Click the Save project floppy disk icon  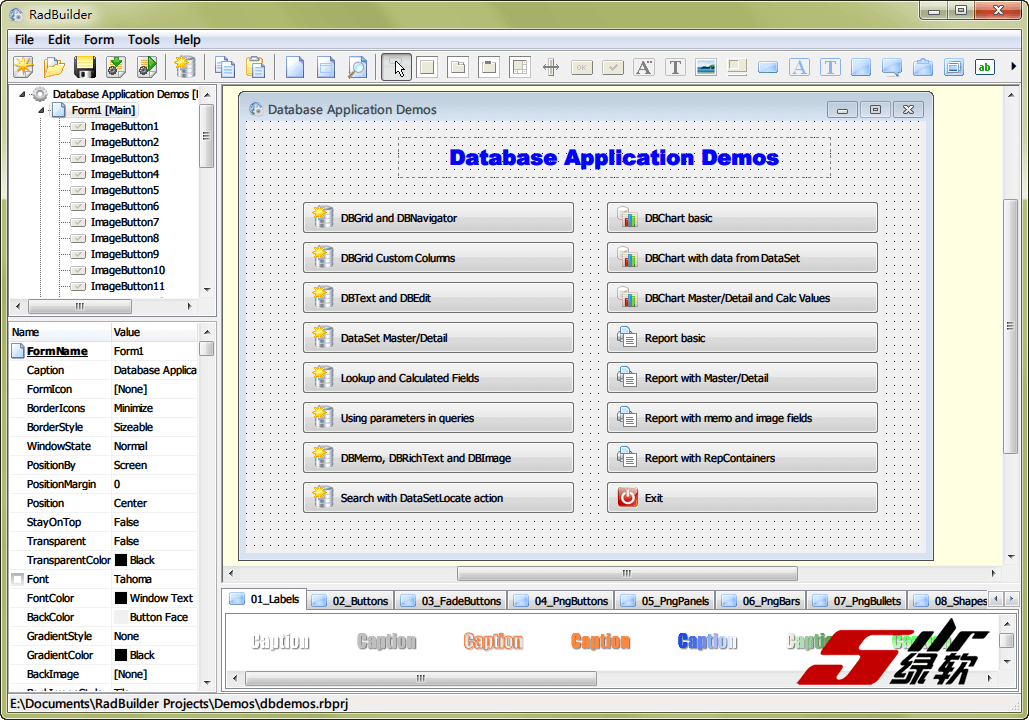coord(85,67)
